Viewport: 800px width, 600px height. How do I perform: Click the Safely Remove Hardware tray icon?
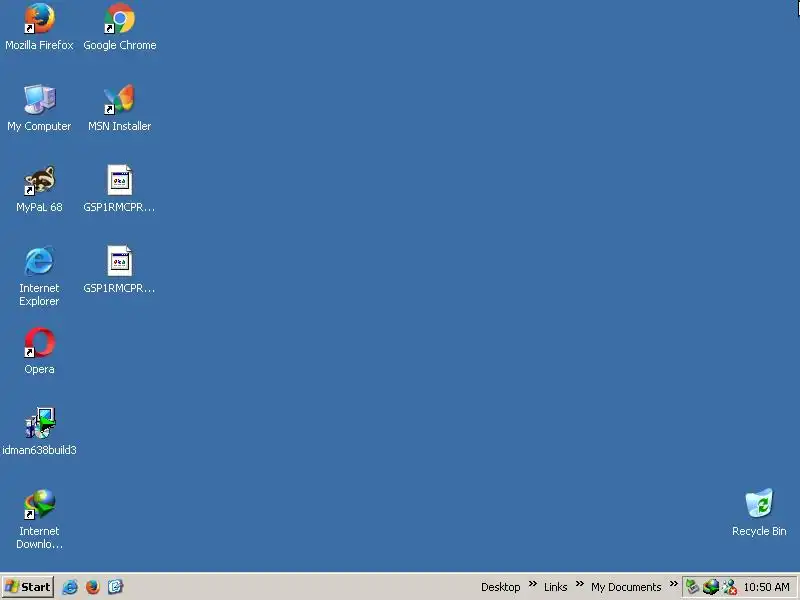[x=692, y=587]
